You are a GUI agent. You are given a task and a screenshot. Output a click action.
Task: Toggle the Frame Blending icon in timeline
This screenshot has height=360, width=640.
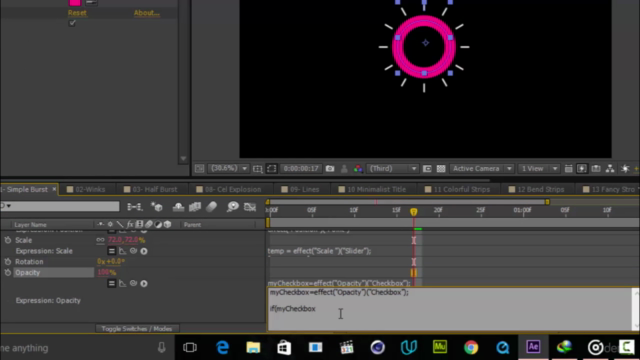(195, 207)
